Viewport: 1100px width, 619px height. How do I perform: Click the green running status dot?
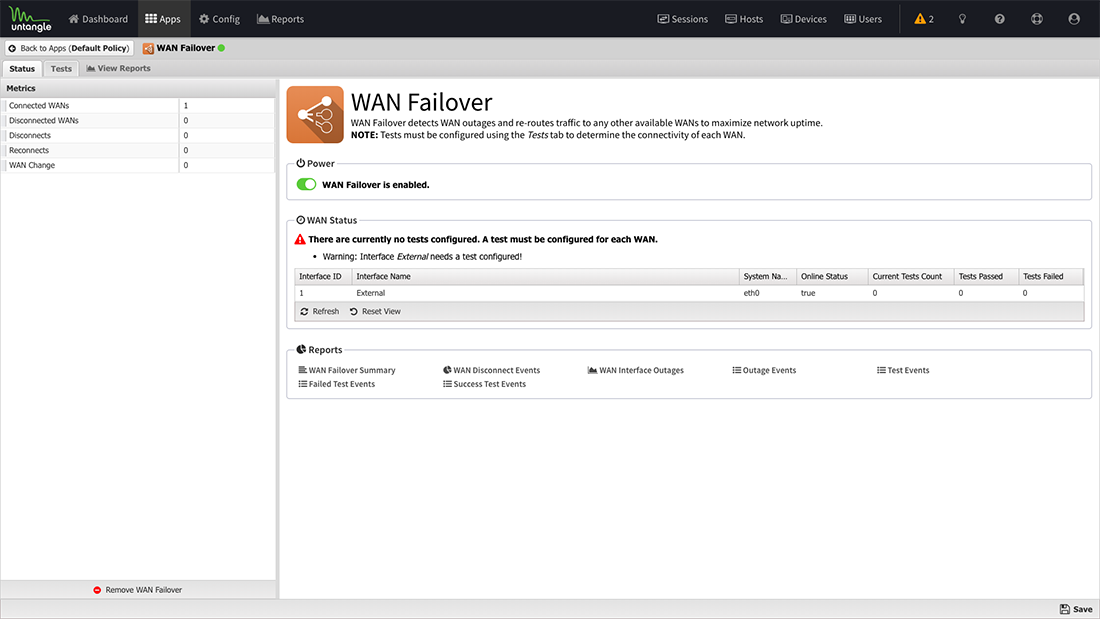221,48
